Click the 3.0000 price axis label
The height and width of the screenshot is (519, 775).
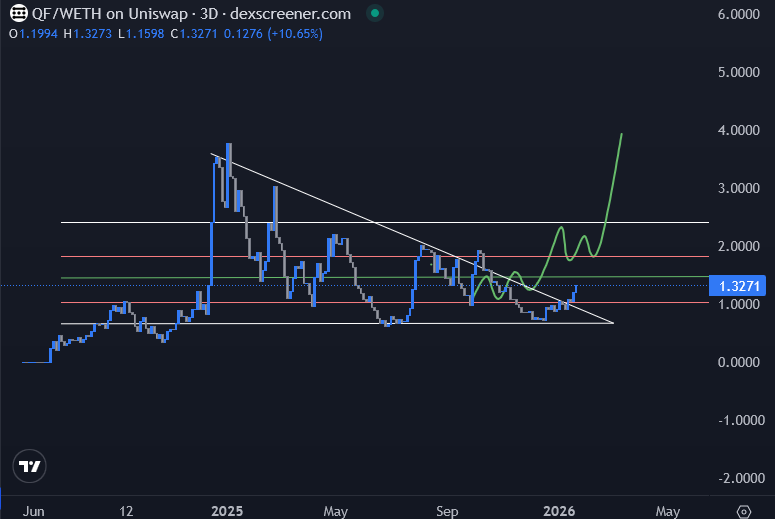(x=738, y=188)
